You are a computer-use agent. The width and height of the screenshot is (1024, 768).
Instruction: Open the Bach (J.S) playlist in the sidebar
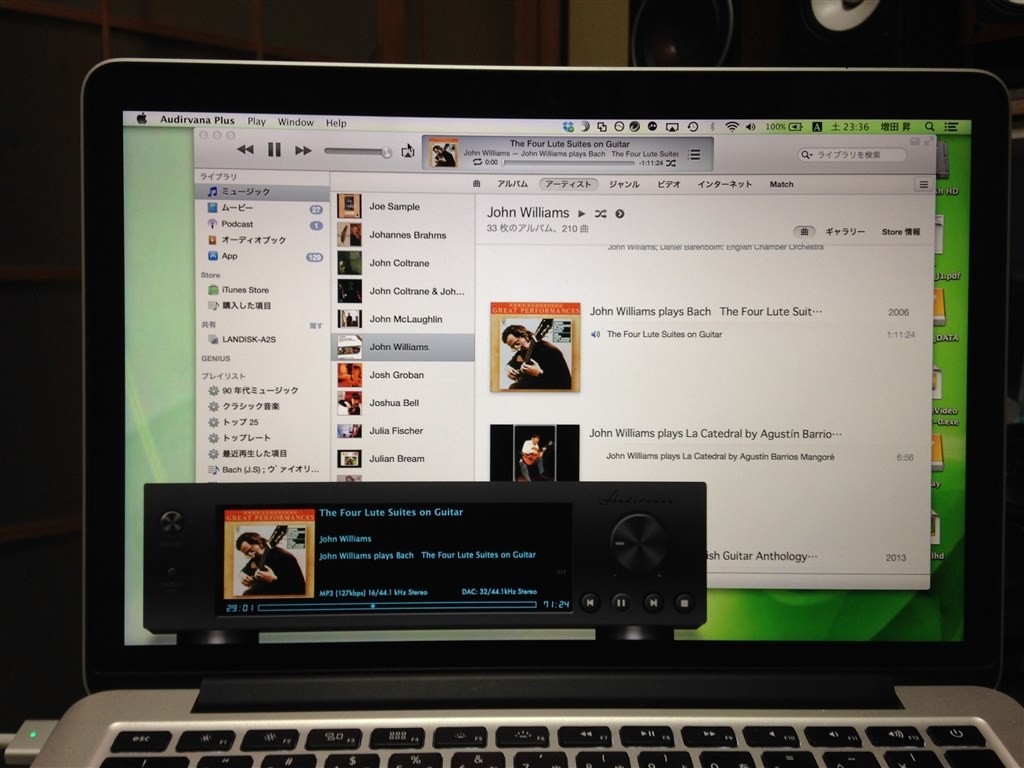click(x=263, y=470)
